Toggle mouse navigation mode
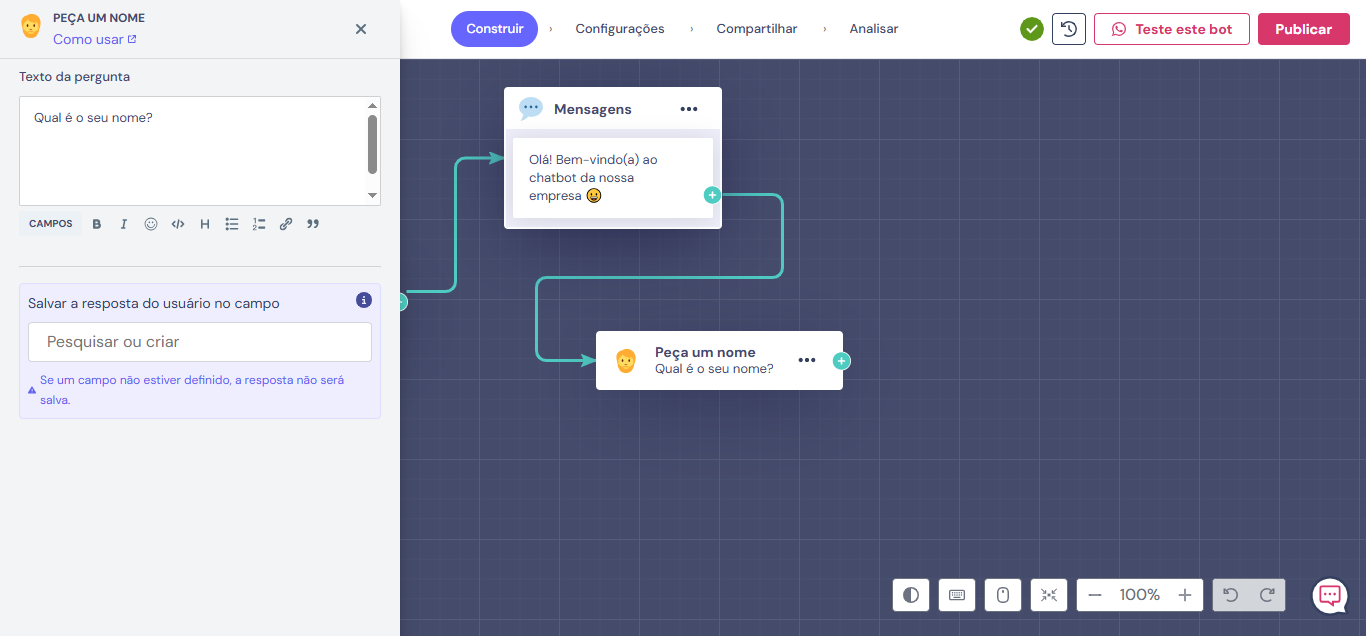1366x636 pixels. click(x=1003, y=595)
